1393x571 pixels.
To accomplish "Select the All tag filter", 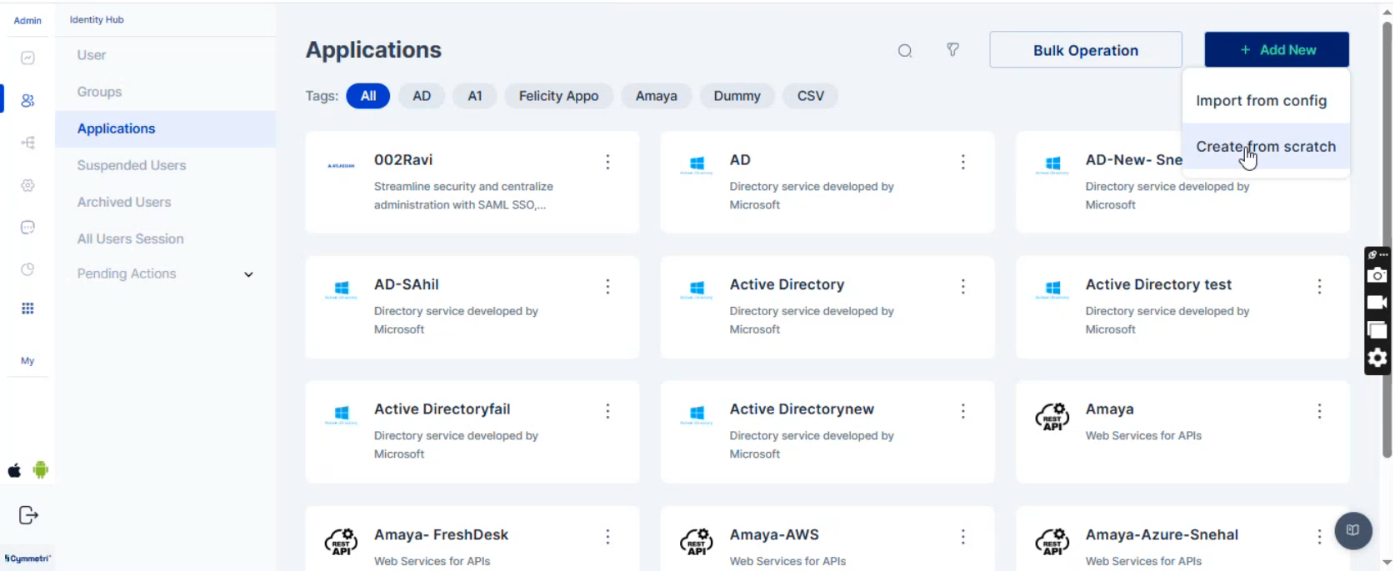I will tap(368, 96).
